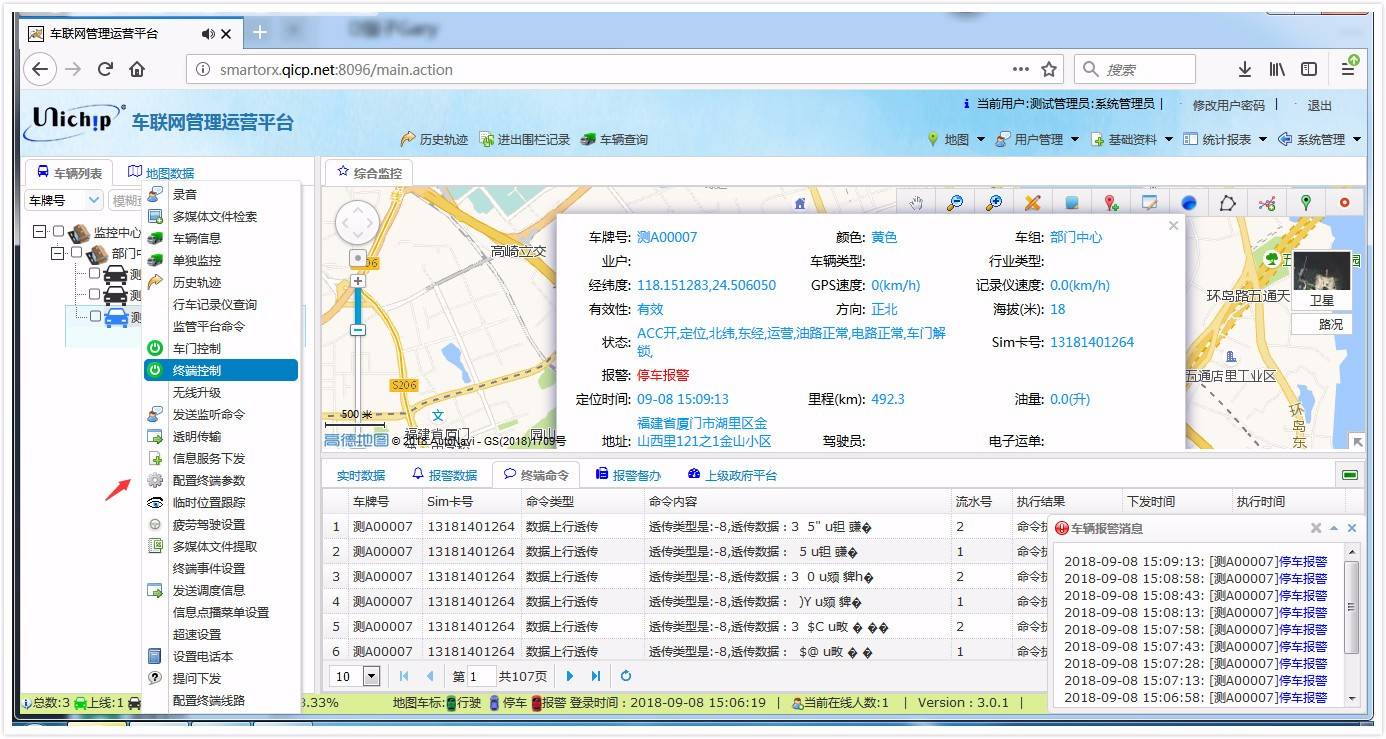Screen dimensions: 1386x739
Task: Close the 车辆报警消息 popup
Action: tap(1352, 528)
